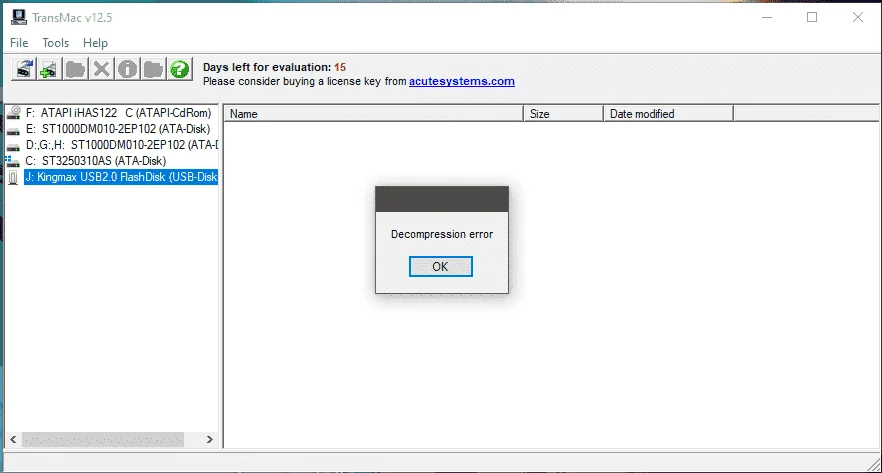Click the grayed first folder toolbar icon
This screenshot has height=473, width=882.
[x=75, y=69]
